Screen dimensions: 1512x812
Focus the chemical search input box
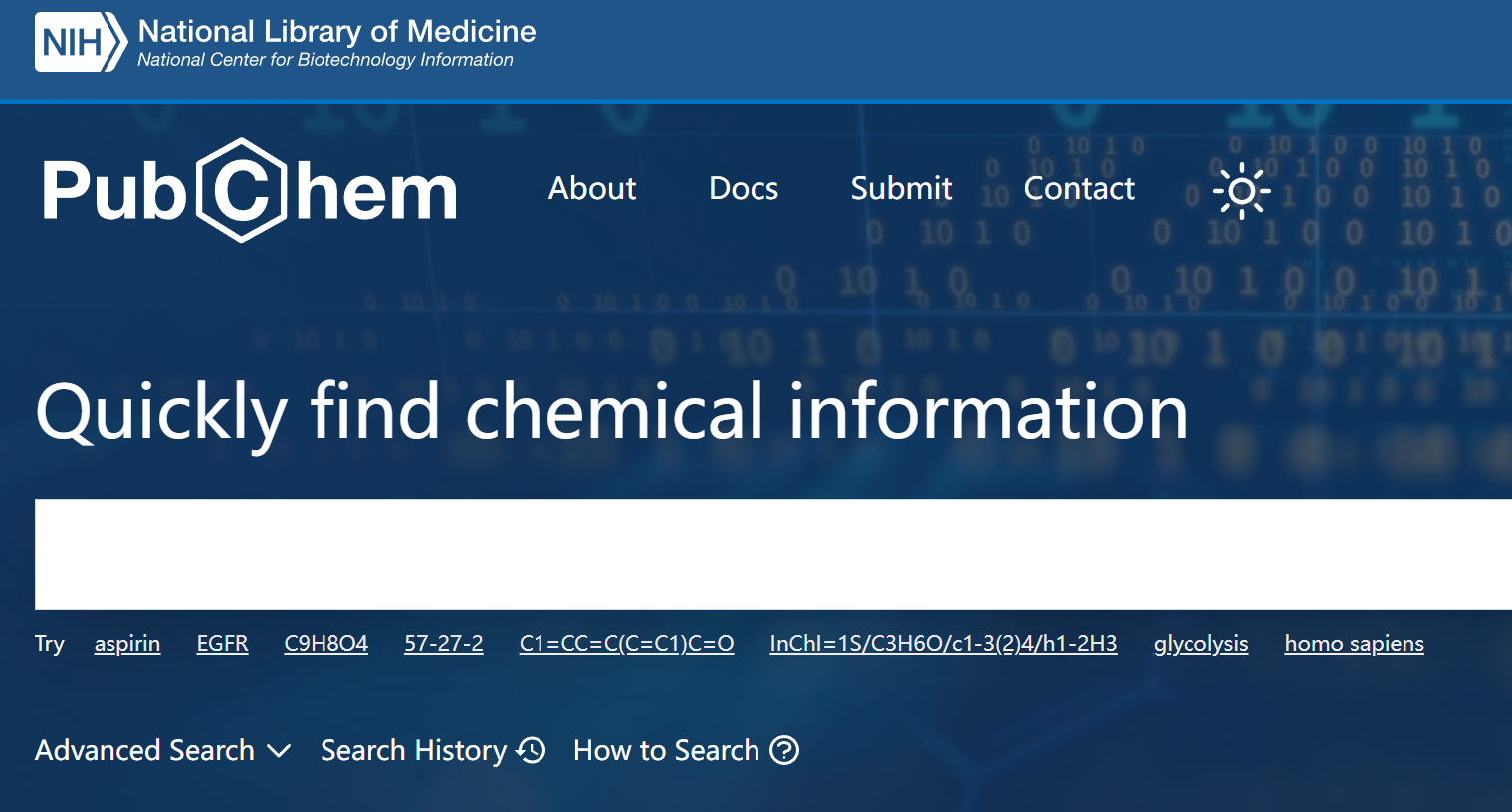[773, 553]
